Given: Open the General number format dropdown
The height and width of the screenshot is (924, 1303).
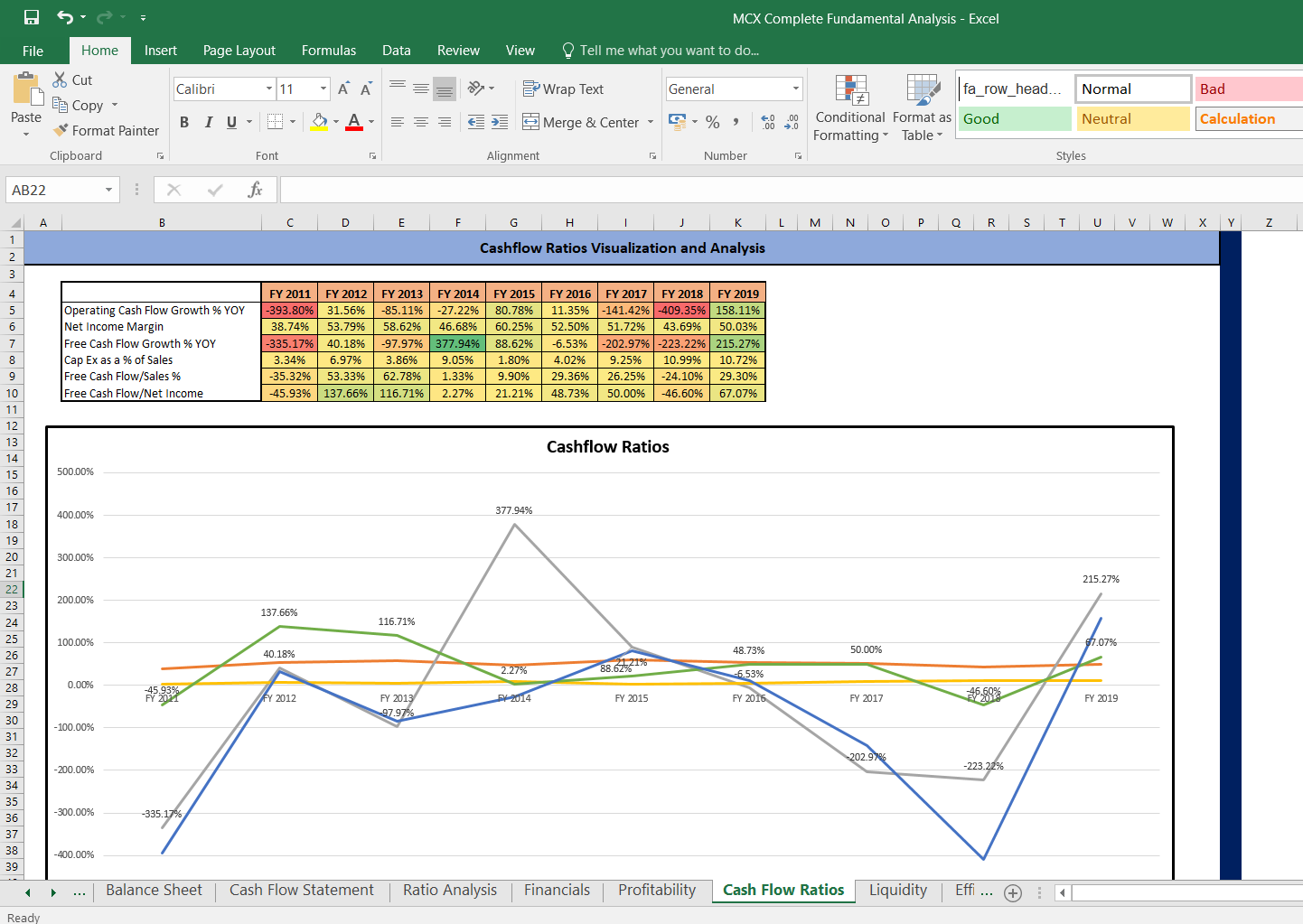Looking at the screenshot, I should tap(796, 89).
